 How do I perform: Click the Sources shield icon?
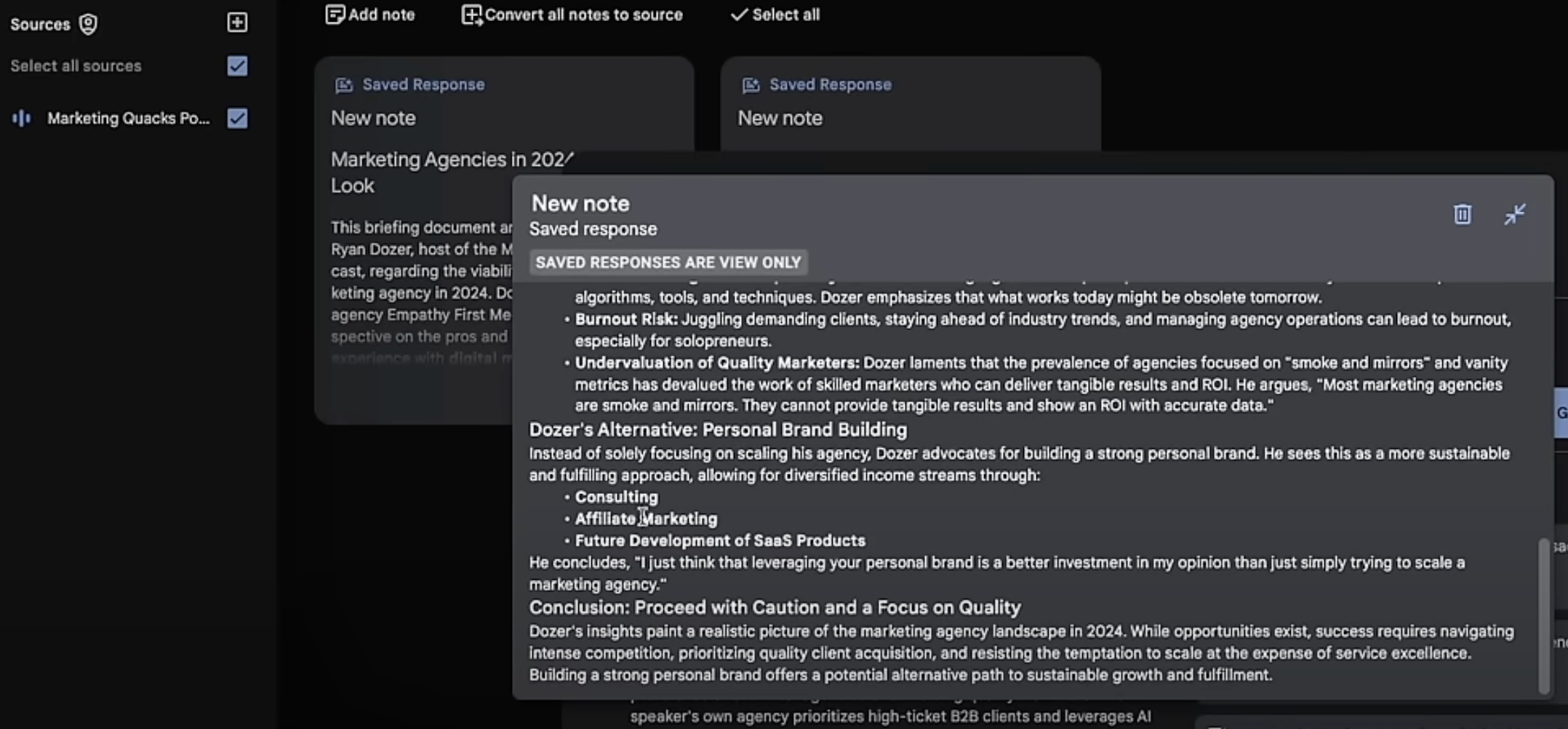[87, 23]
